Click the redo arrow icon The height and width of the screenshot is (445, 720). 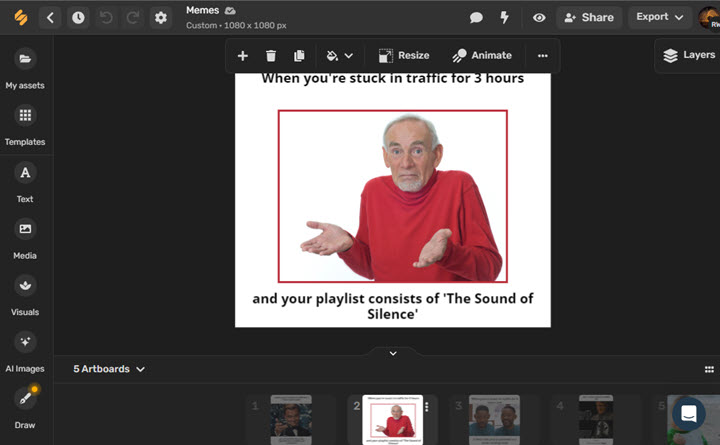133,18
